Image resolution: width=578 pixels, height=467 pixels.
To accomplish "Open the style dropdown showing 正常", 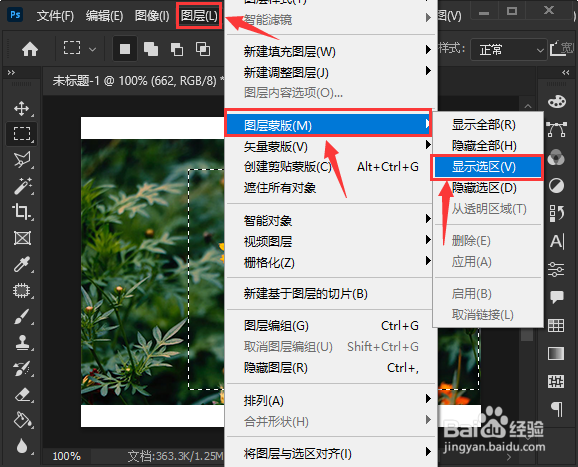I will 509,49.
